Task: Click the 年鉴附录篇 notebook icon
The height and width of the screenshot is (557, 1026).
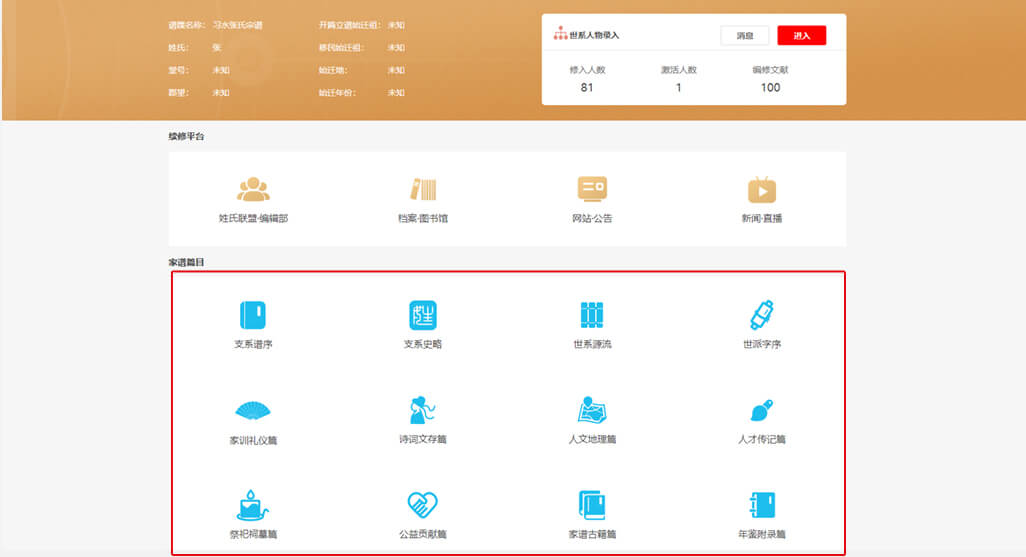Action: click(x=762, y=504)
